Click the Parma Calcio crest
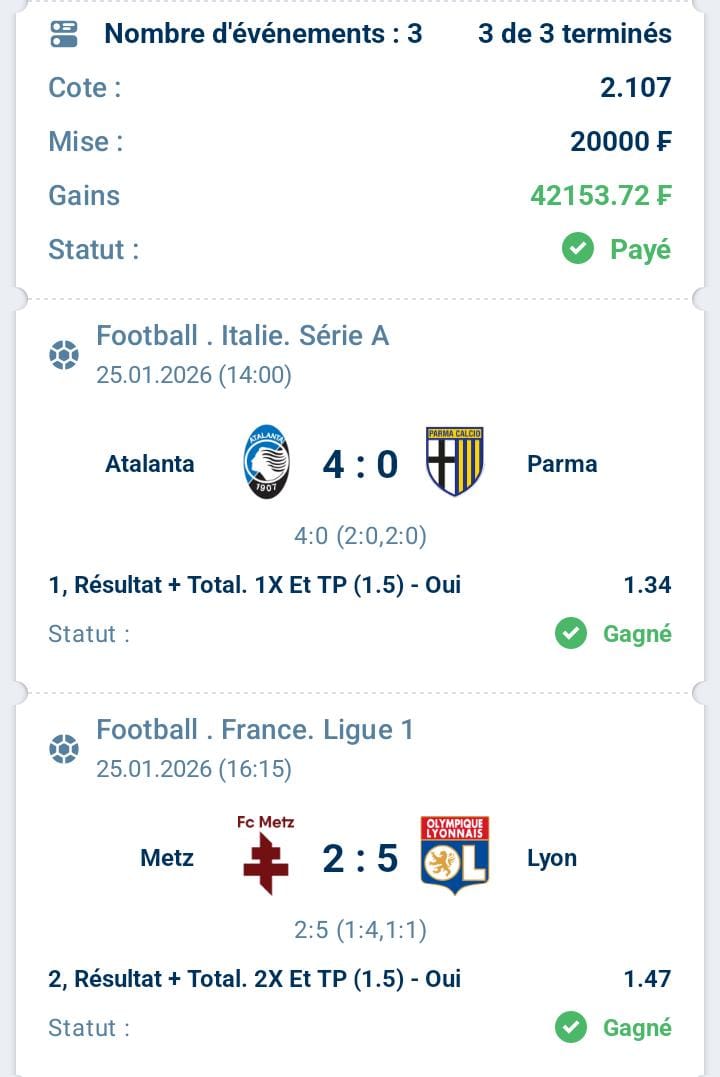 tap(454, 462)
